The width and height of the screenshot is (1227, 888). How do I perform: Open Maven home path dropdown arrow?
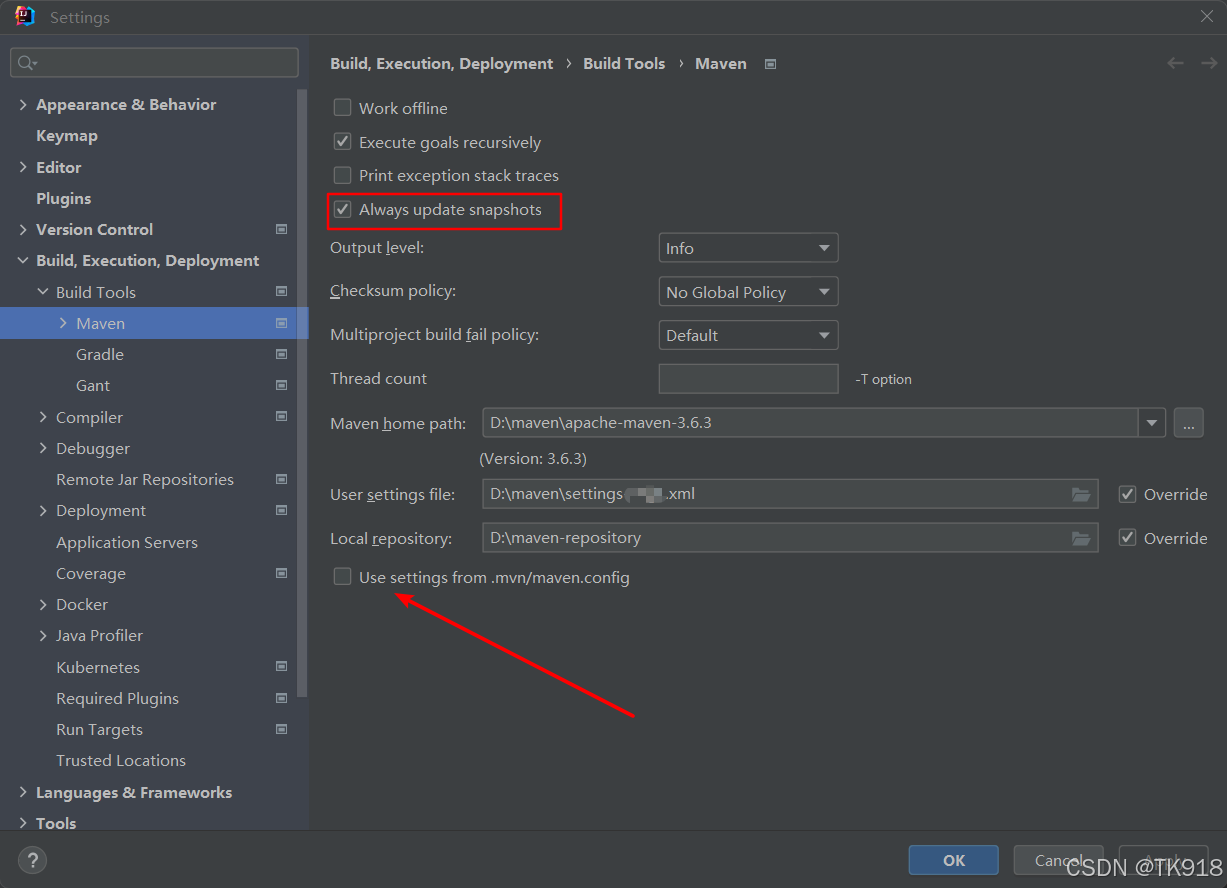click(1153, 423)
